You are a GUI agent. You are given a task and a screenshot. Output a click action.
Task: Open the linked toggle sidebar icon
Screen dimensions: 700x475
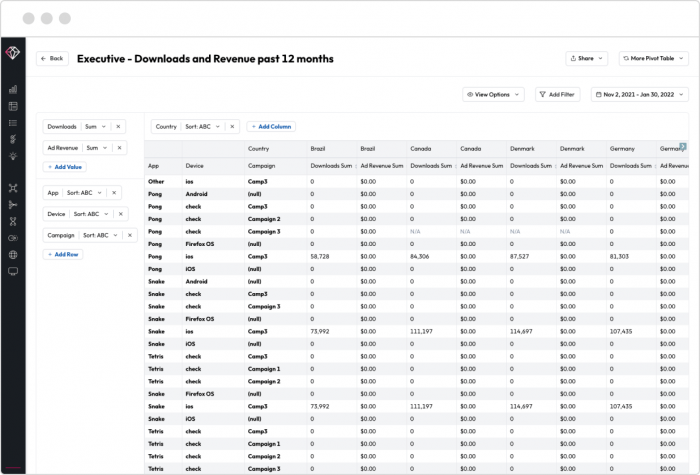pyautogui.click(x=13, y=238)
